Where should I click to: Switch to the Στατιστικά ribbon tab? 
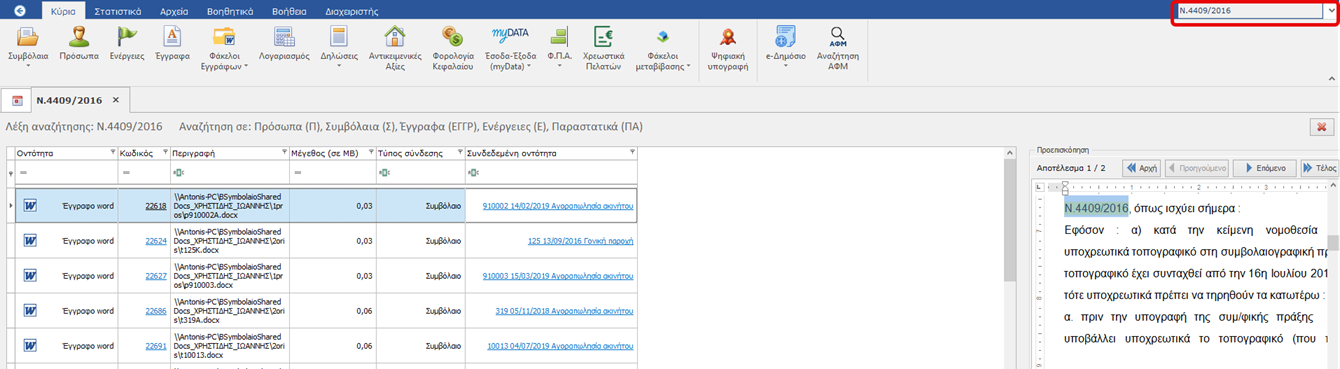117,11
